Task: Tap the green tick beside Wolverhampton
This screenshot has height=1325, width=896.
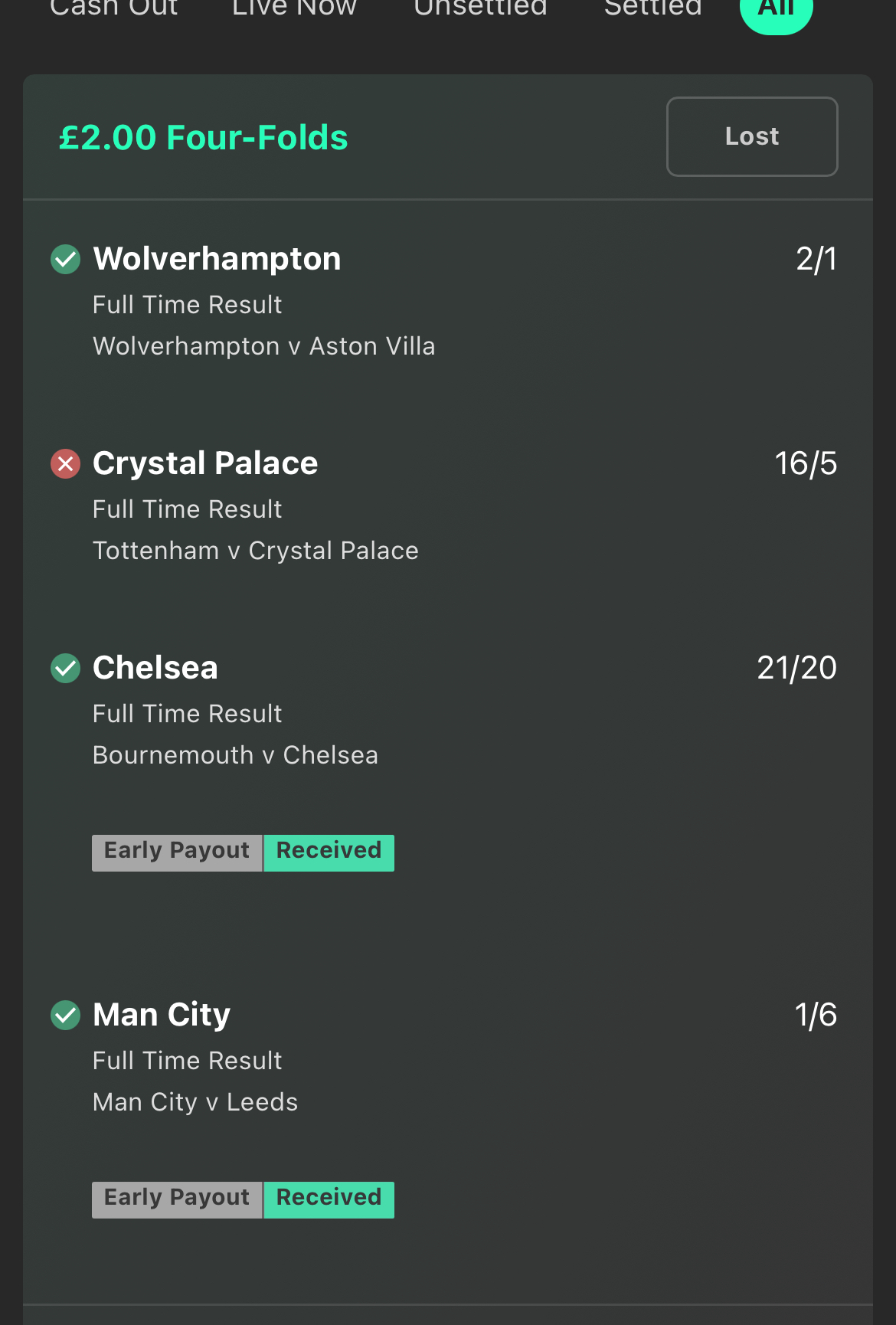Action: point(66,259)
